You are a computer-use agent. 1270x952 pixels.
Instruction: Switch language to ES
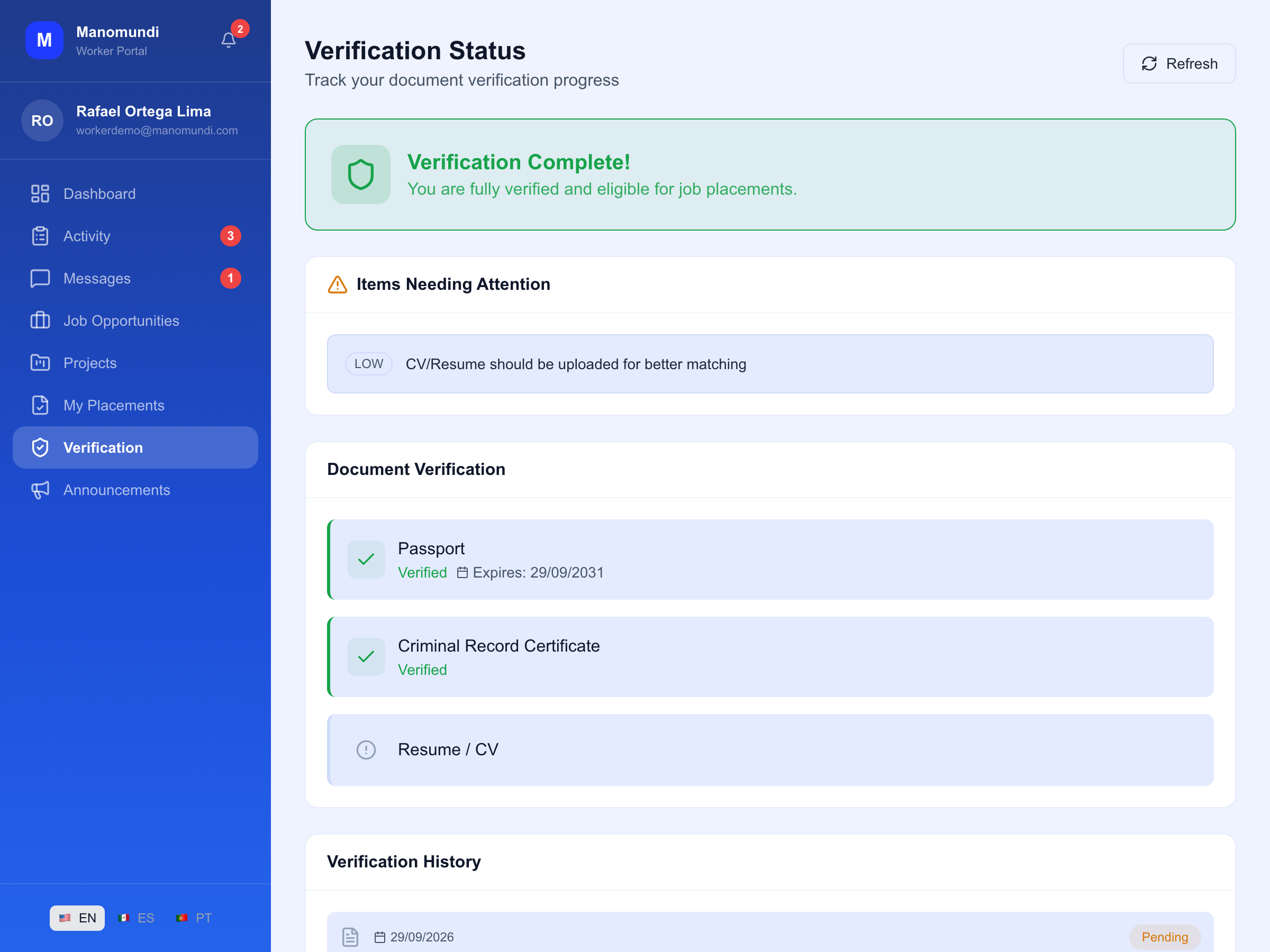click(x=136, y=918)
